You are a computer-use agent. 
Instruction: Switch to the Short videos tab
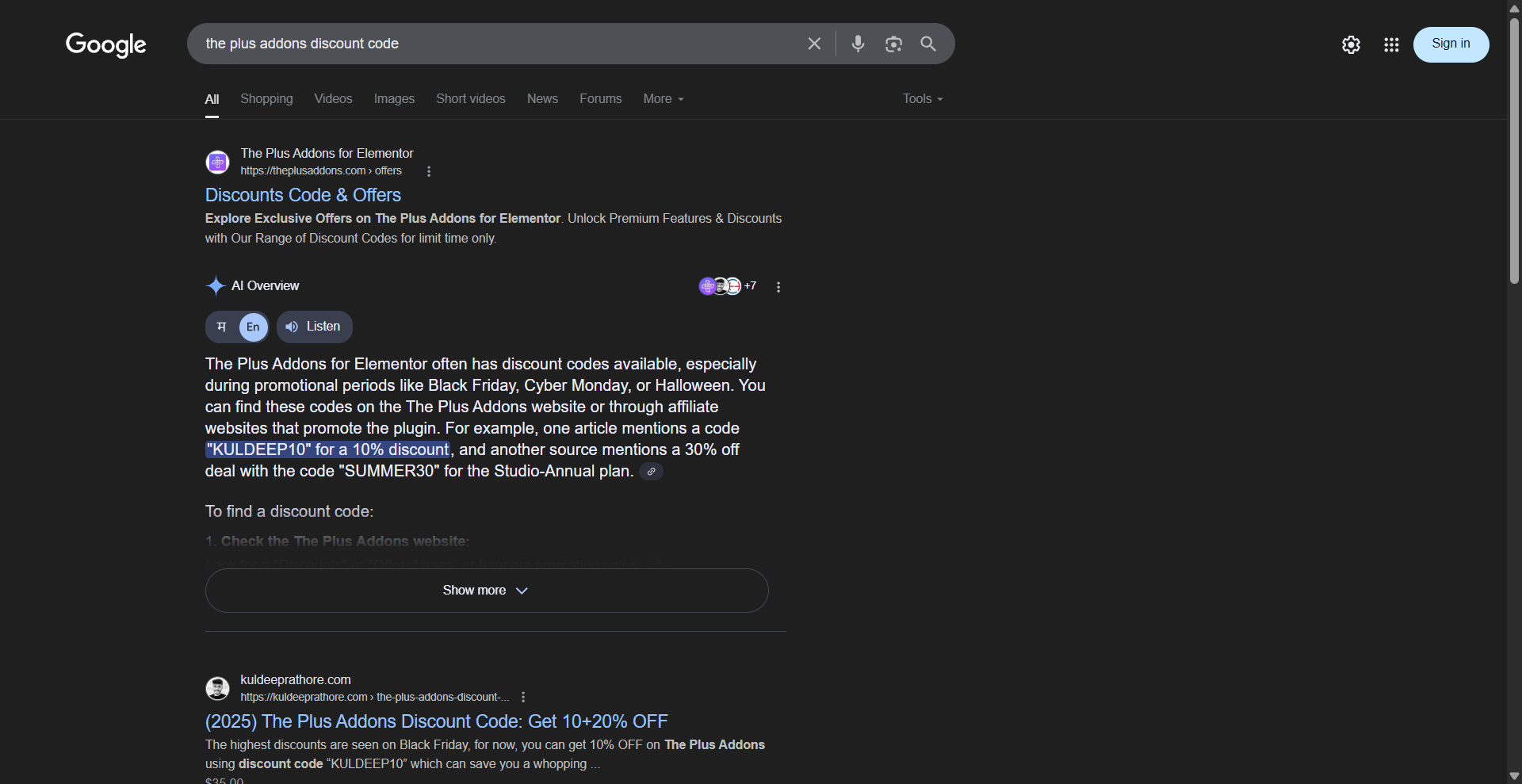click(471, 99)
